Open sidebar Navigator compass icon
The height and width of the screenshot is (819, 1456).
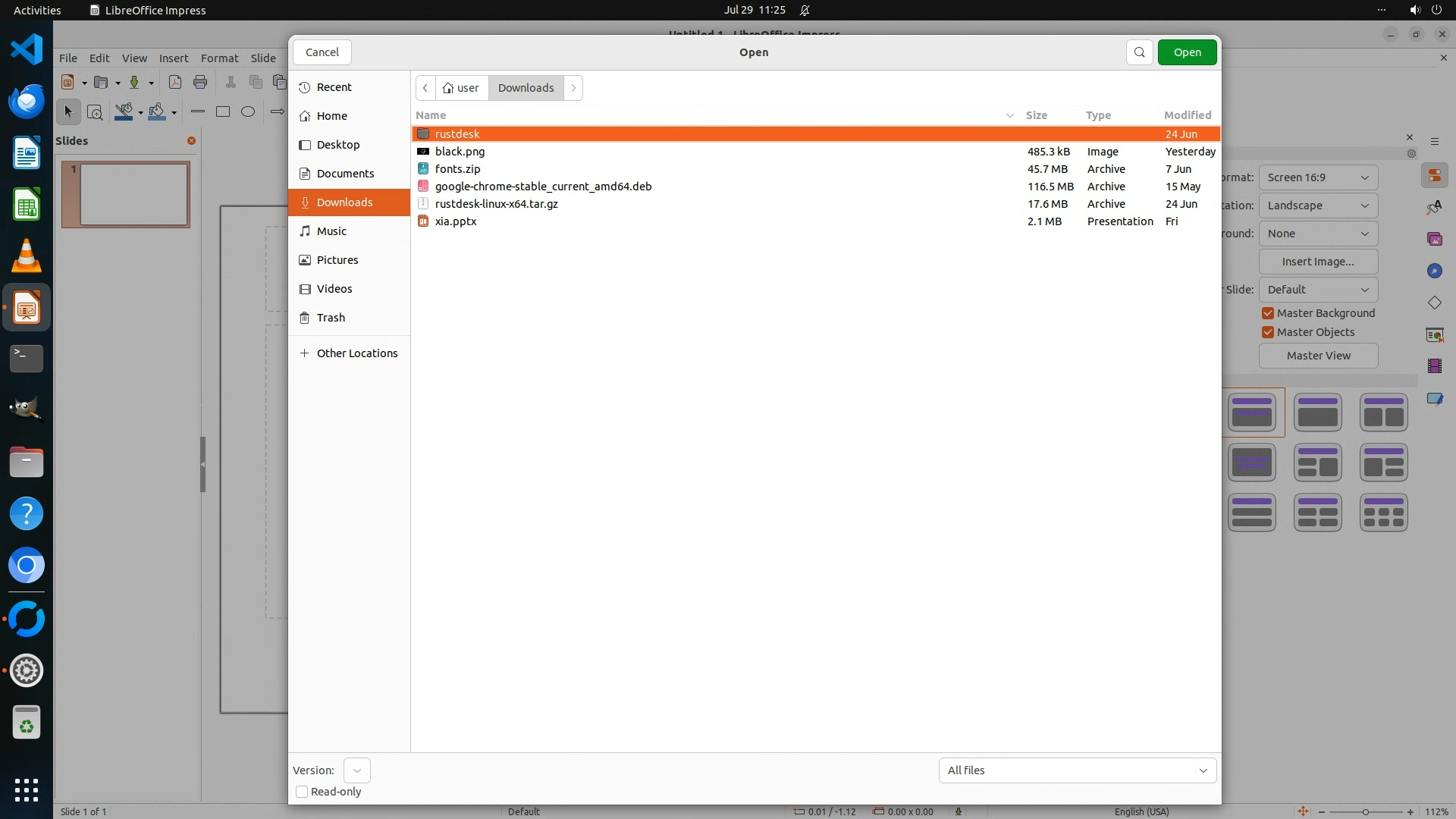point(1434,271)
